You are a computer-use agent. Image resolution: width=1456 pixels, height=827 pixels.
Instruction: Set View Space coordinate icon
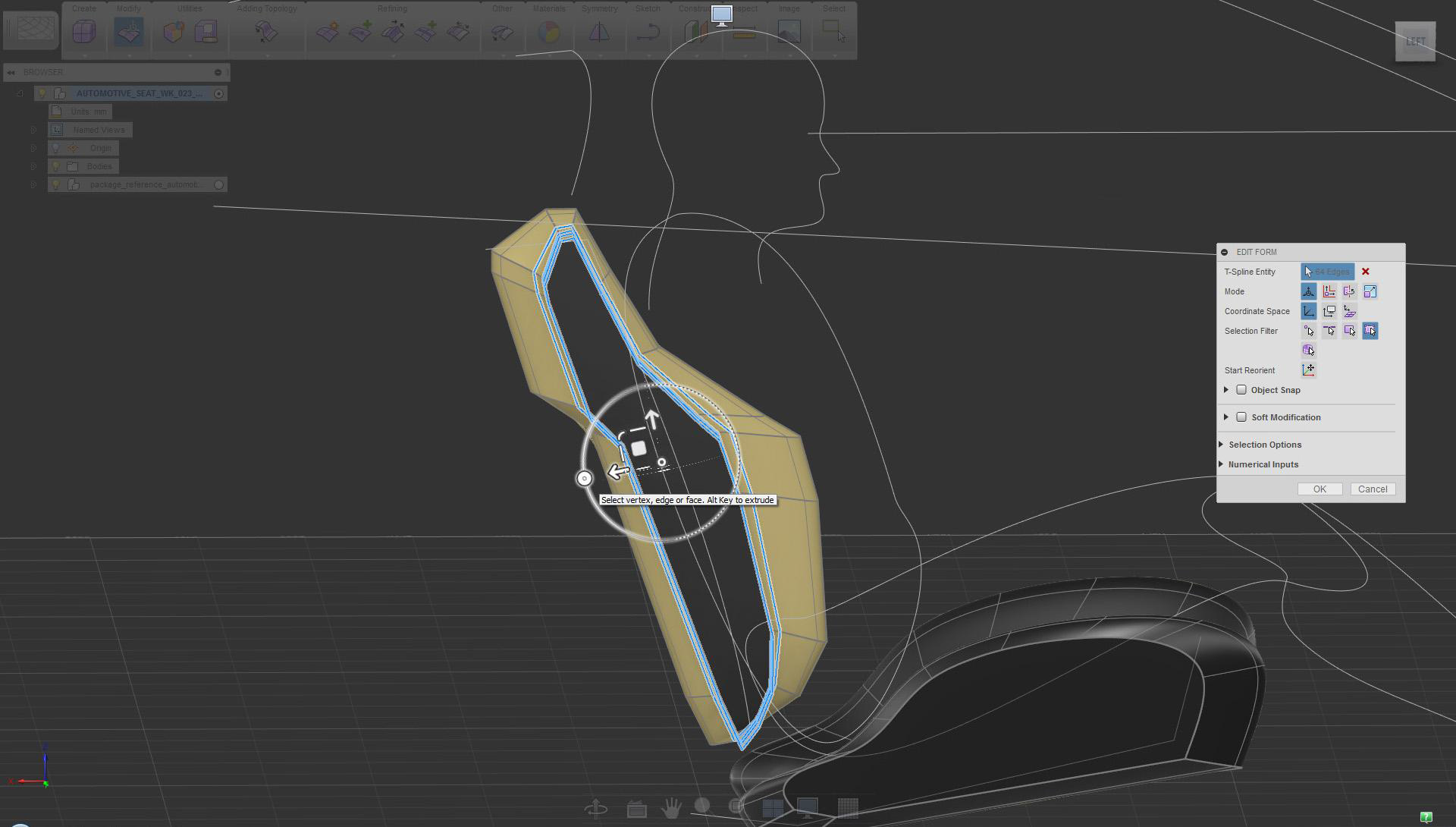point(1329,311)
